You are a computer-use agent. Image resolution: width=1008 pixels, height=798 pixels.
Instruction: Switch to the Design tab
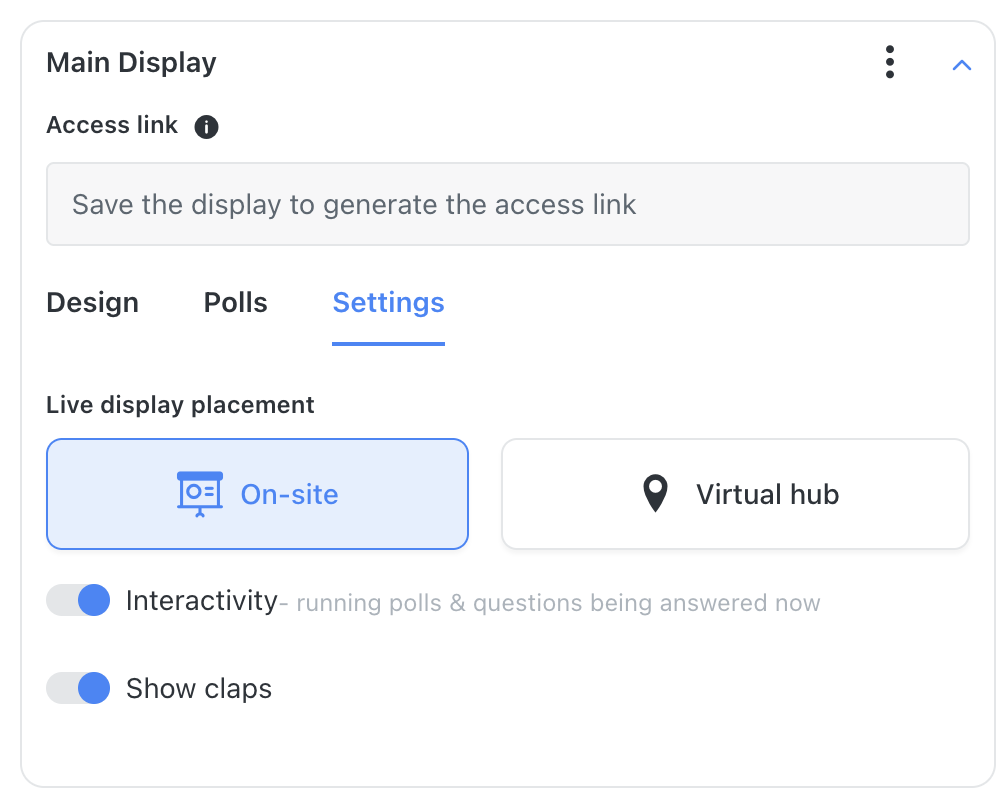93,302
